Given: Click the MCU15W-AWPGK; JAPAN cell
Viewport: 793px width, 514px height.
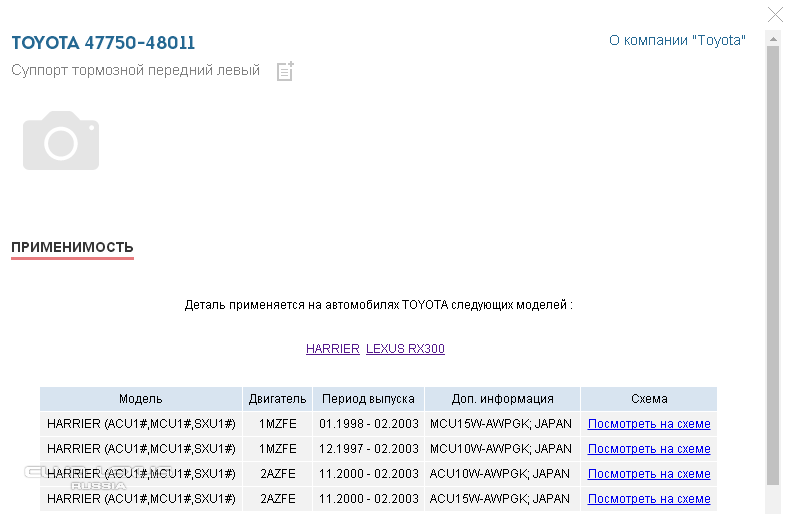Looking at the screenshot, I should [x=501, y=424].
